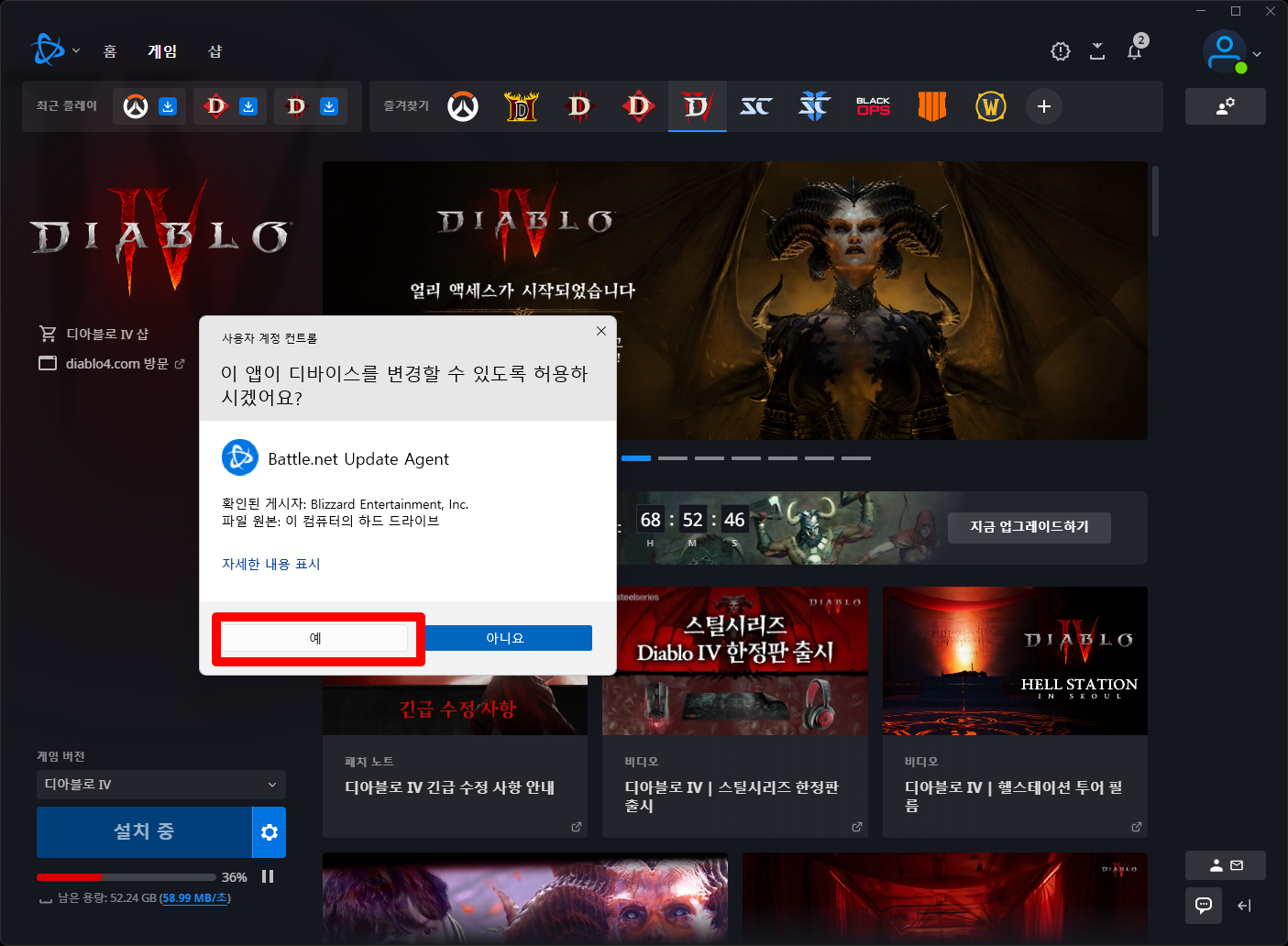Select StarCraft Remastered icon in favorites
Screen dimensions: 1288x946
pos(756,106)
